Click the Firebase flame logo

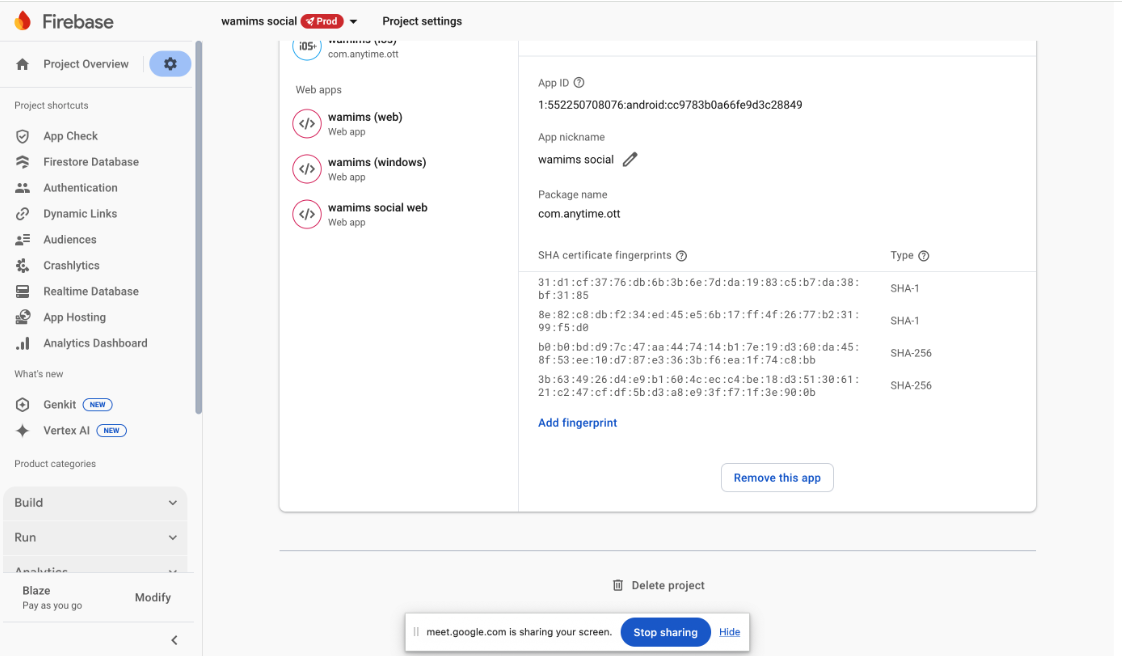[x=23, y=21]
